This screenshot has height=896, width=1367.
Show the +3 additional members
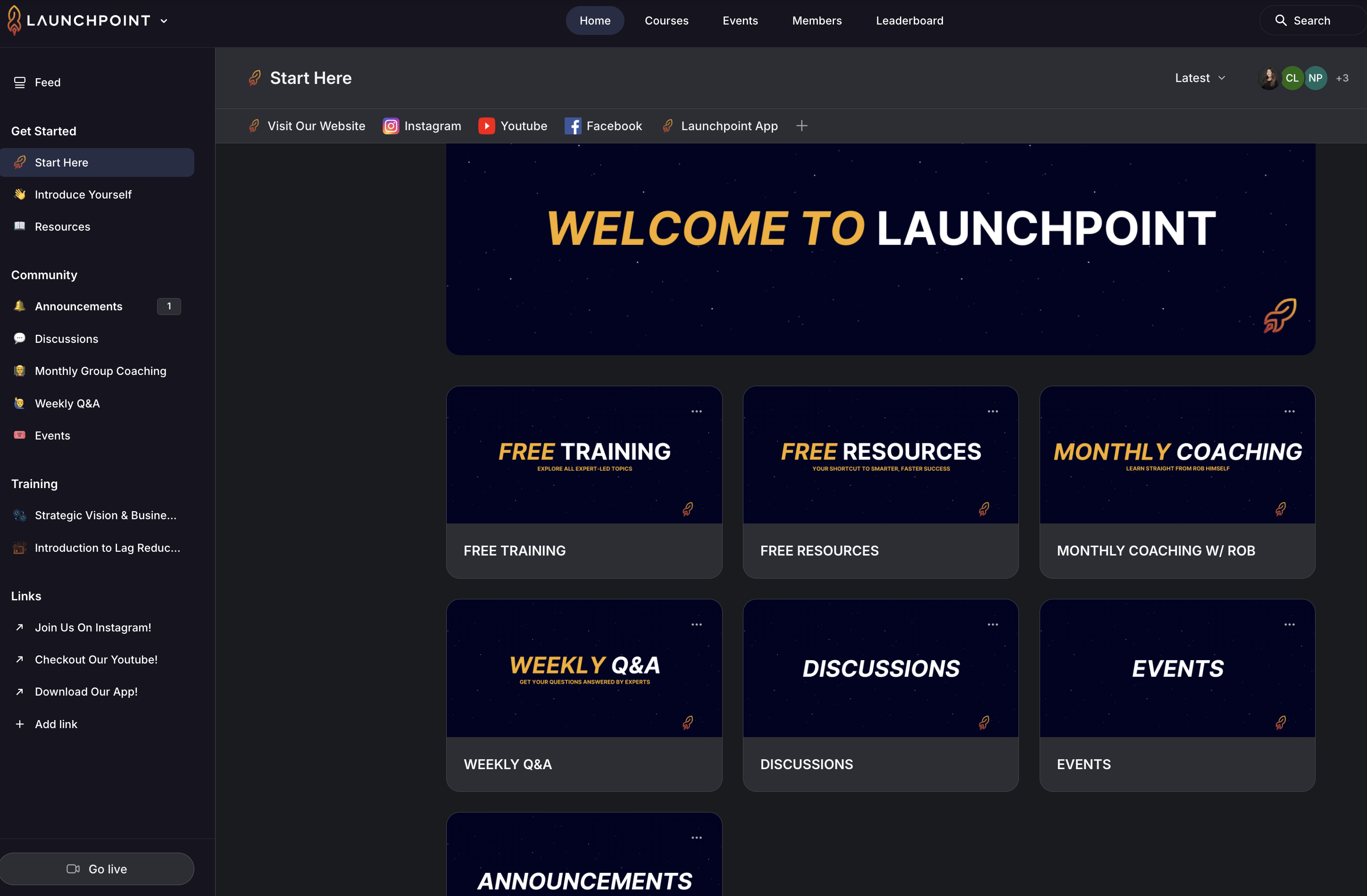[x=1342, y=78]
